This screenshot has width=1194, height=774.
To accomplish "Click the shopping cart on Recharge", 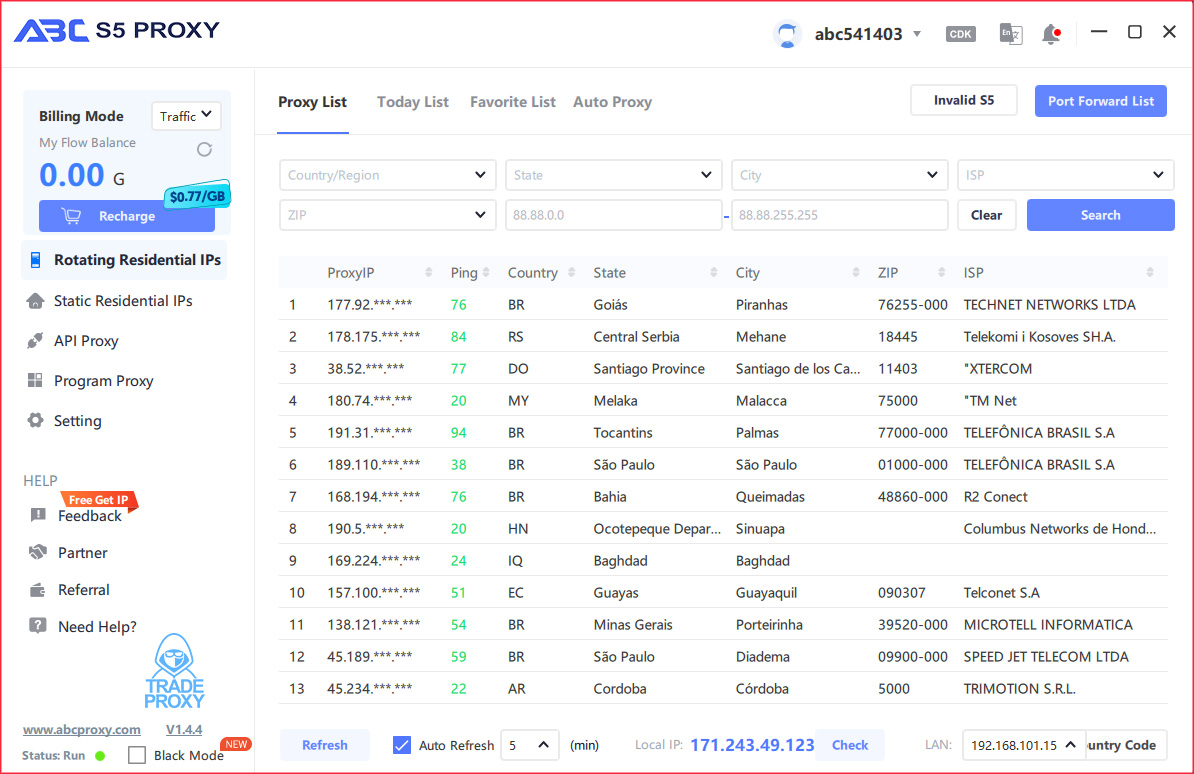I will [x=72, y=216].
